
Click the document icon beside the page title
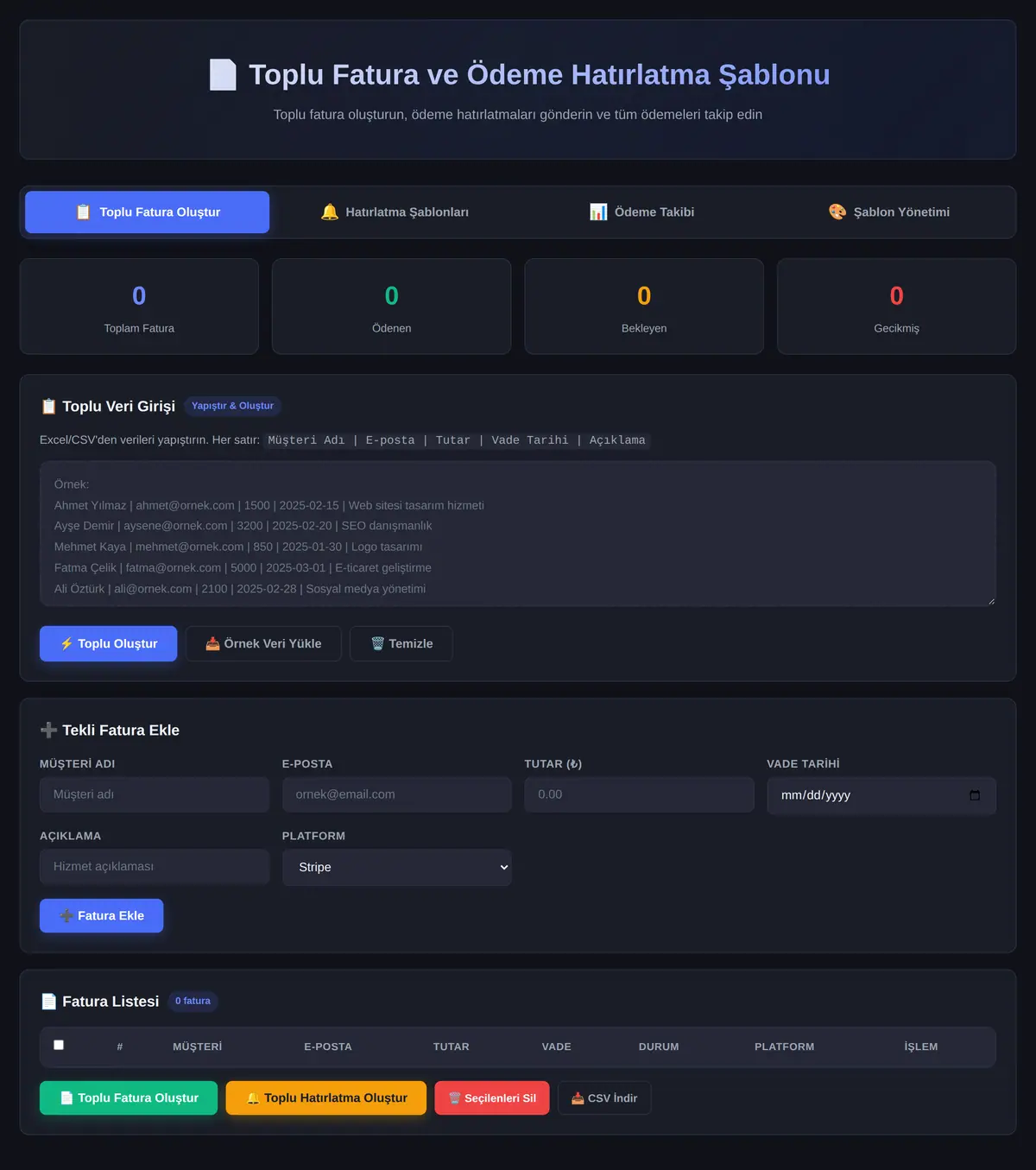[223, 75]
